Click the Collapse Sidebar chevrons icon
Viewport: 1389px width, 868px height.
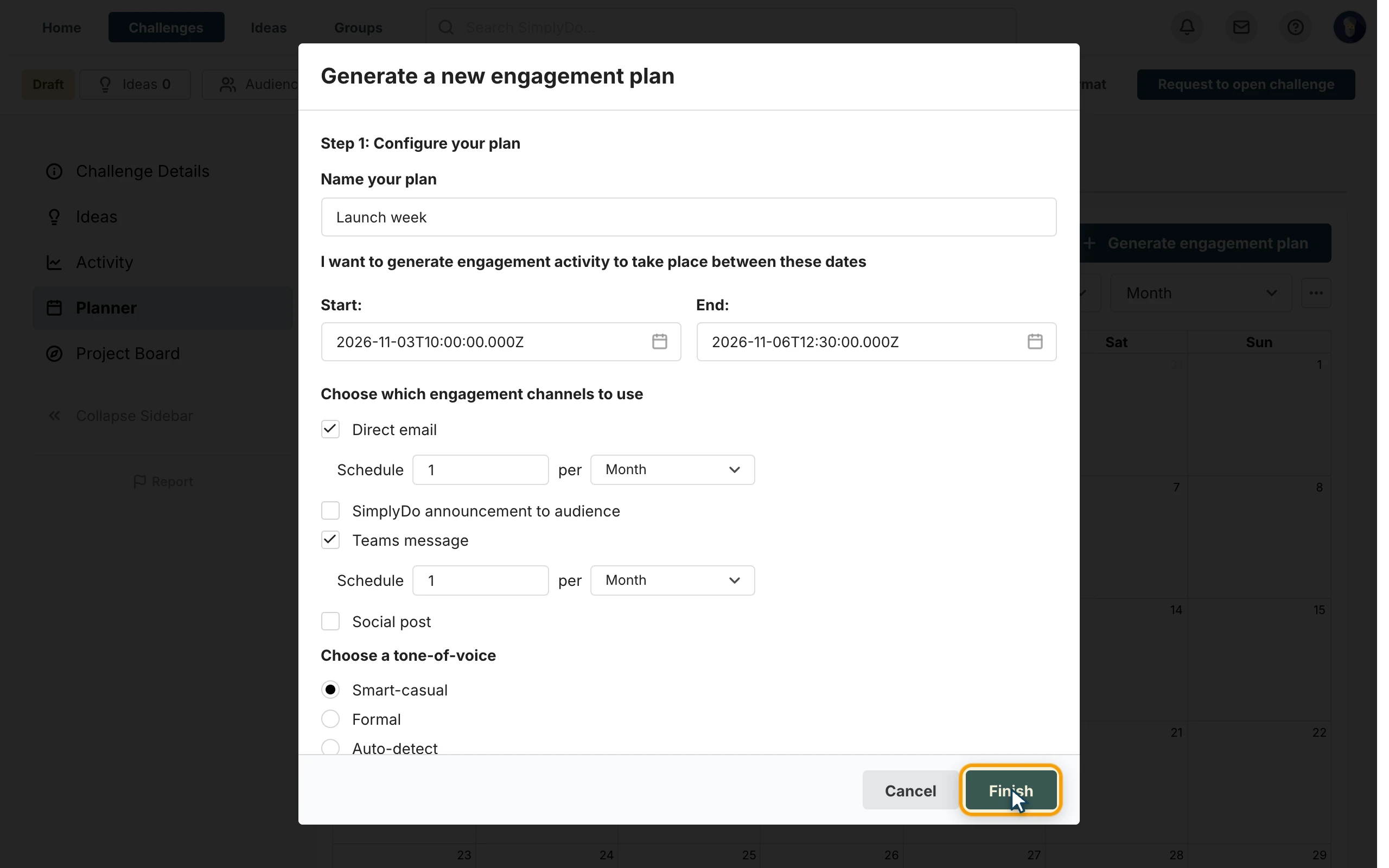[x=54, y=416]
